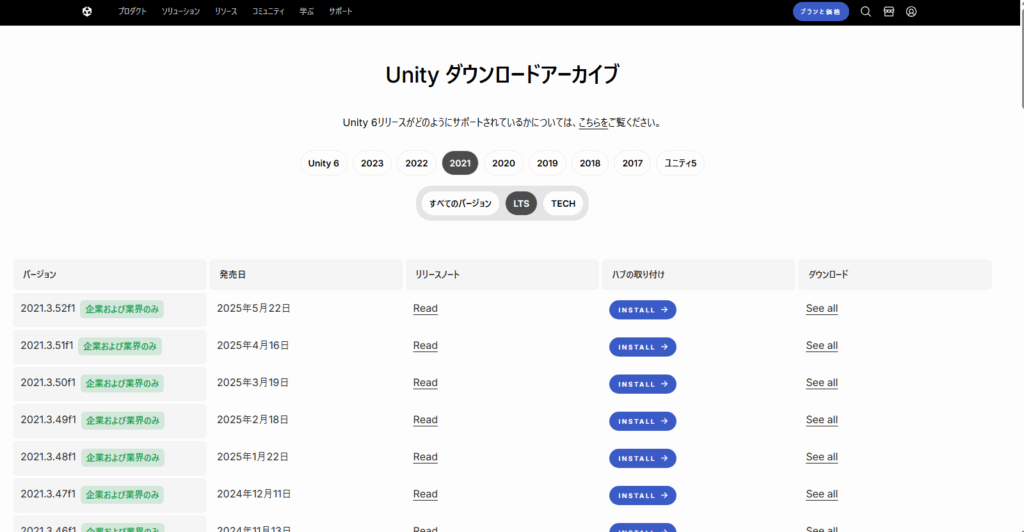Select the 2021 version tab
1024x532 pixels.
point(460,163)
